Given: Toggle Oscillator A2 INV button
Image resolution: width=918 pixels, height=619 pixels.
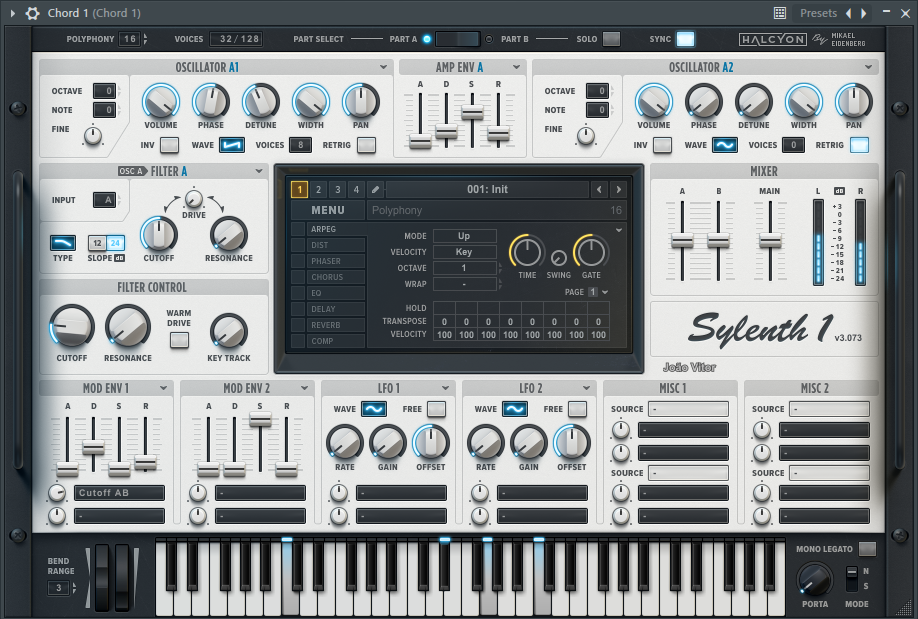Looking at the screenshot, I should click(662, 145).
